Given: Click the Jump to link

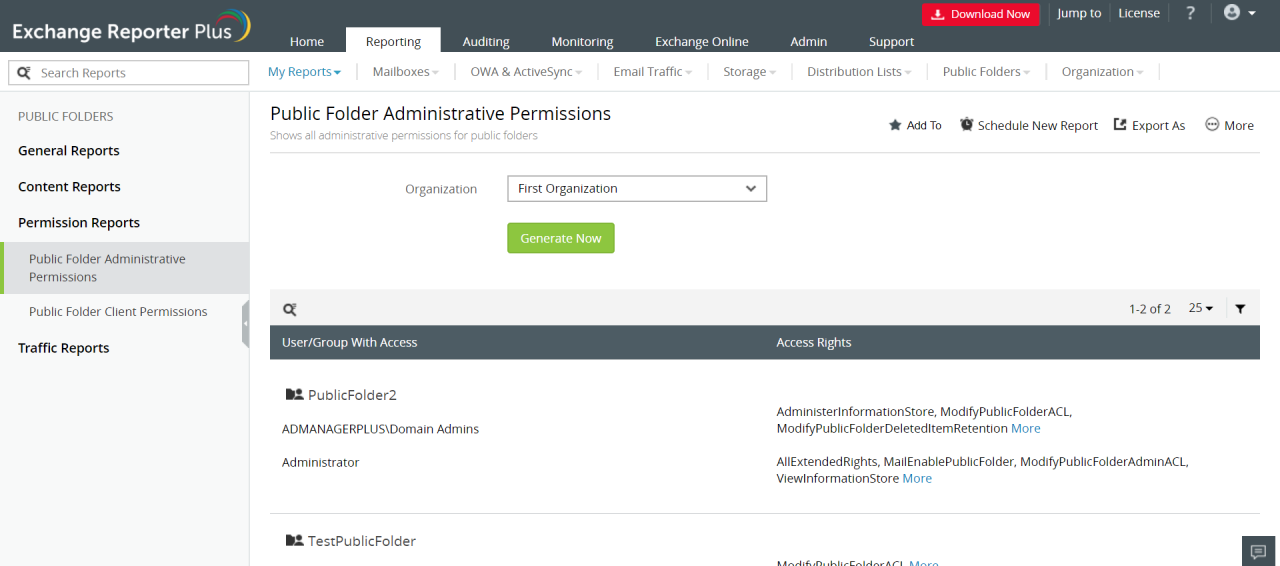Looking at the screenshot, I should click(x=1079, y=13).
